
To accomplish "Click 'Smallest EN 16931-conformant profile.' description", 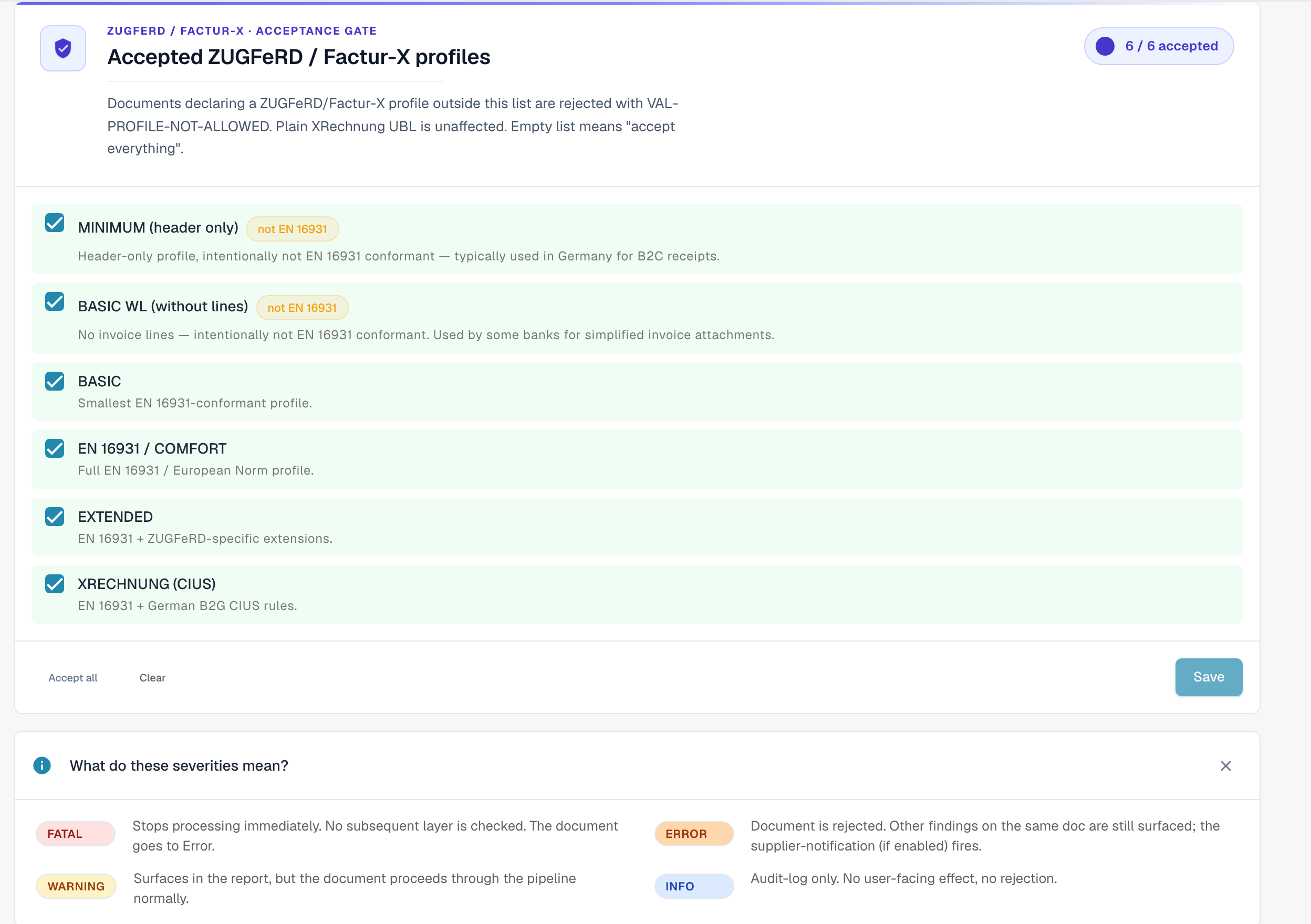I will click(195, 403).
